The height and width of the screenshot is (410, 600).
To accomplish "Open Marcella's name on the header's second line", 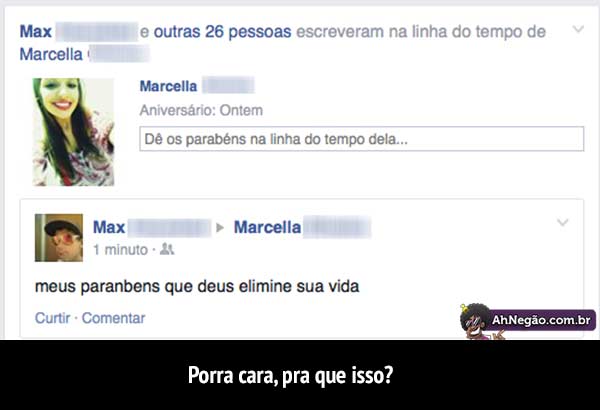I will point(51,54).
